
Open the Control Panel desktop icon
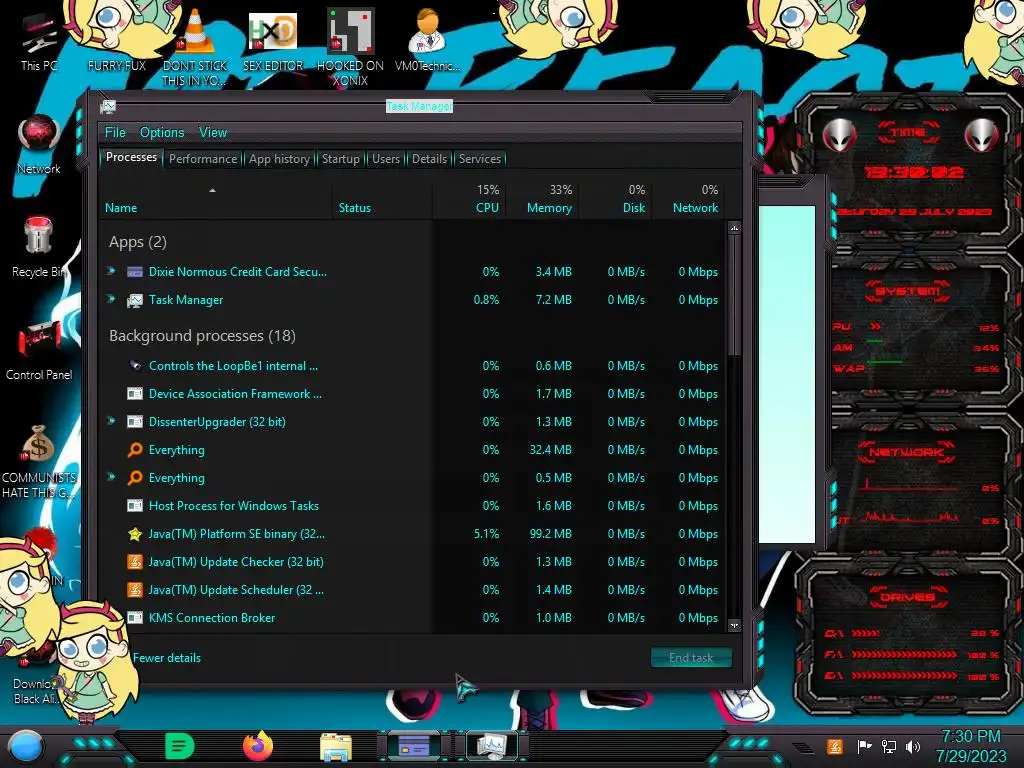[x=39, y=350]
